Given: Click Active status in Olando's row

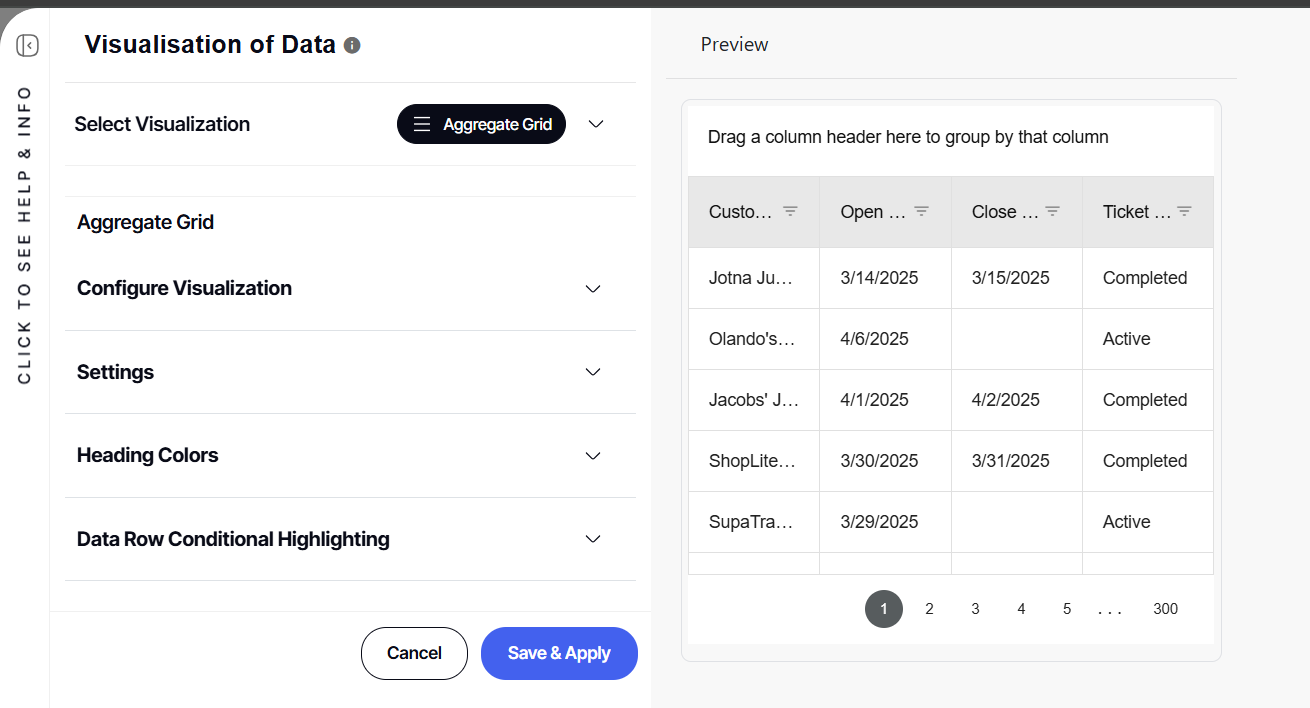Looking at the screenshot, I should coord(1148,339).
